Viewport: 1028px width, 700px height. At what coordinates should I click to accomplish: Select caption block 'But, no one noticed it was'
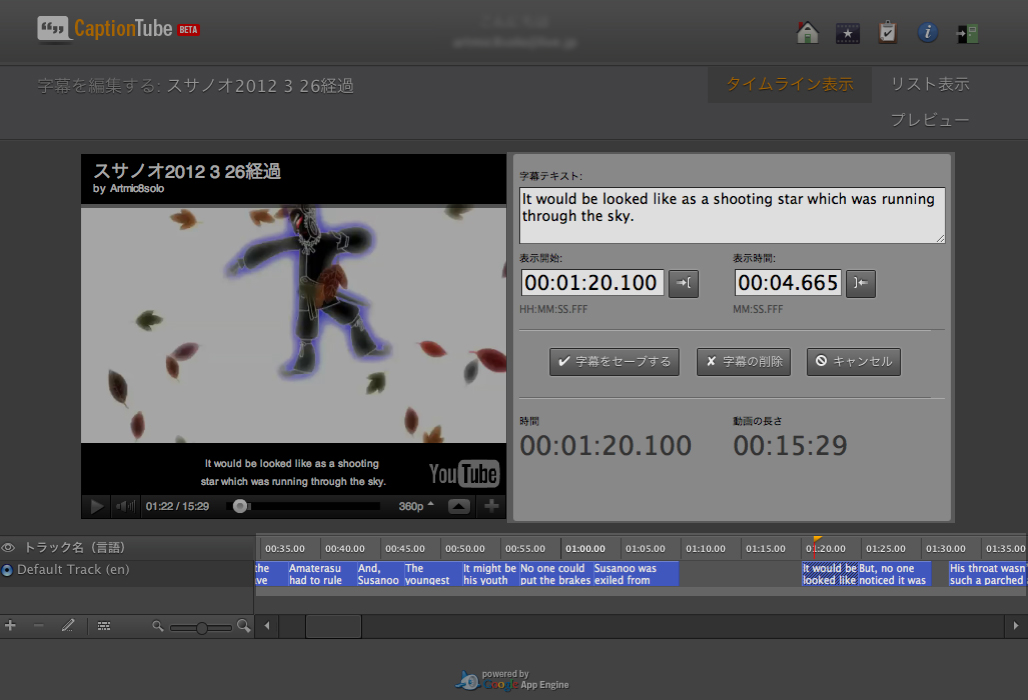894,574
